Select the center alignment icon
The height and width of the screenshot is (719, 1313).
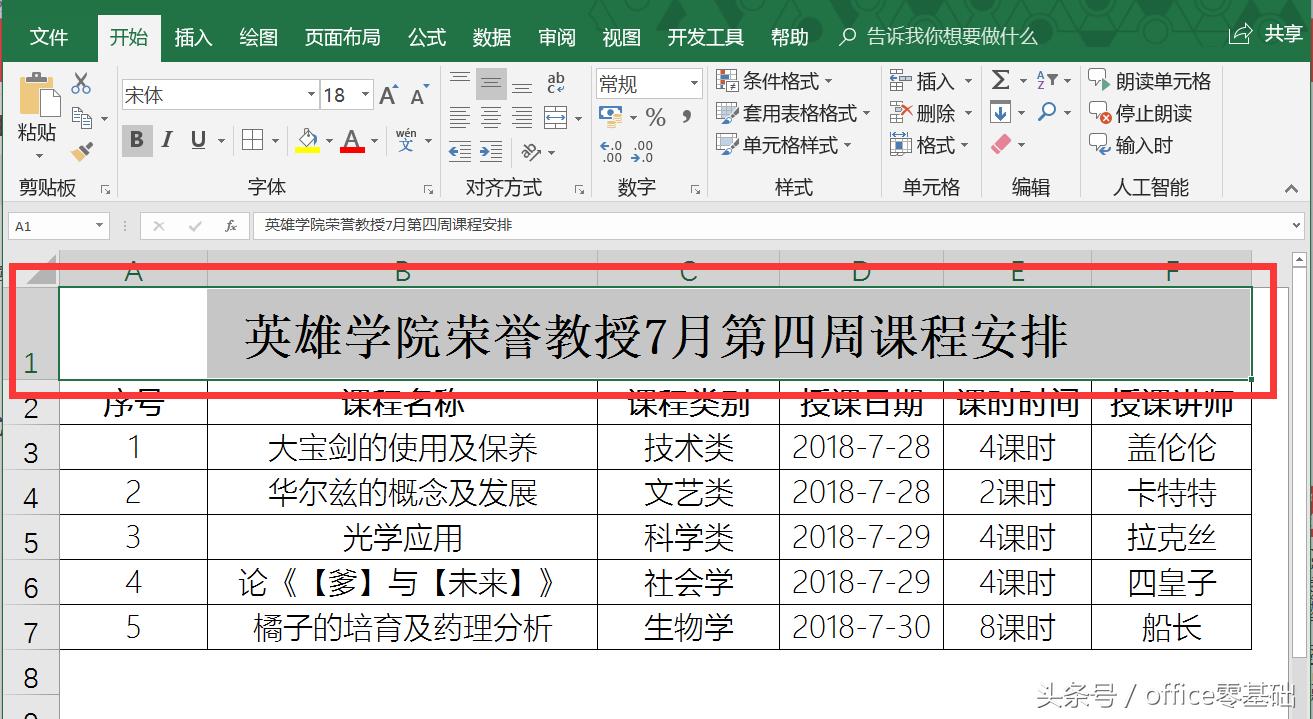pyautogui.click(x=492, y=117)
